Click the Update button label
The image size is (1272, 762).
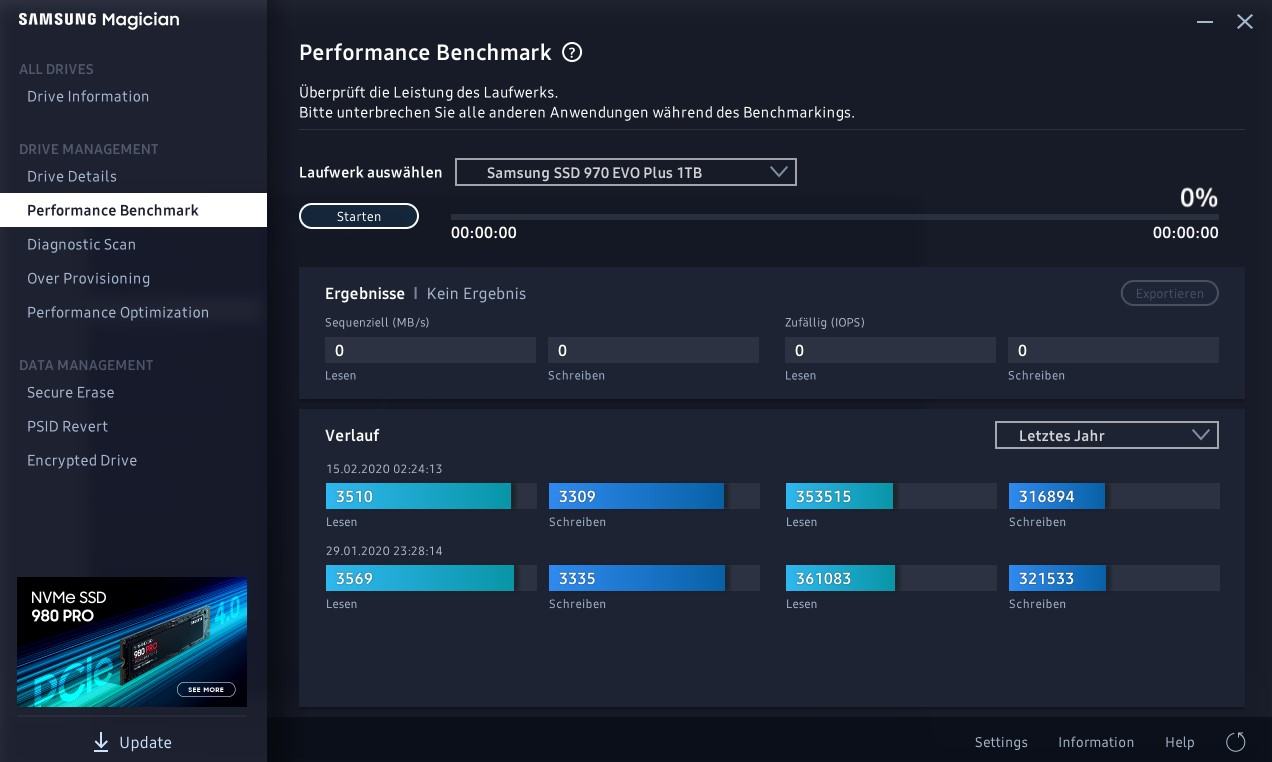pyautogui.click(x=145, y=742)
